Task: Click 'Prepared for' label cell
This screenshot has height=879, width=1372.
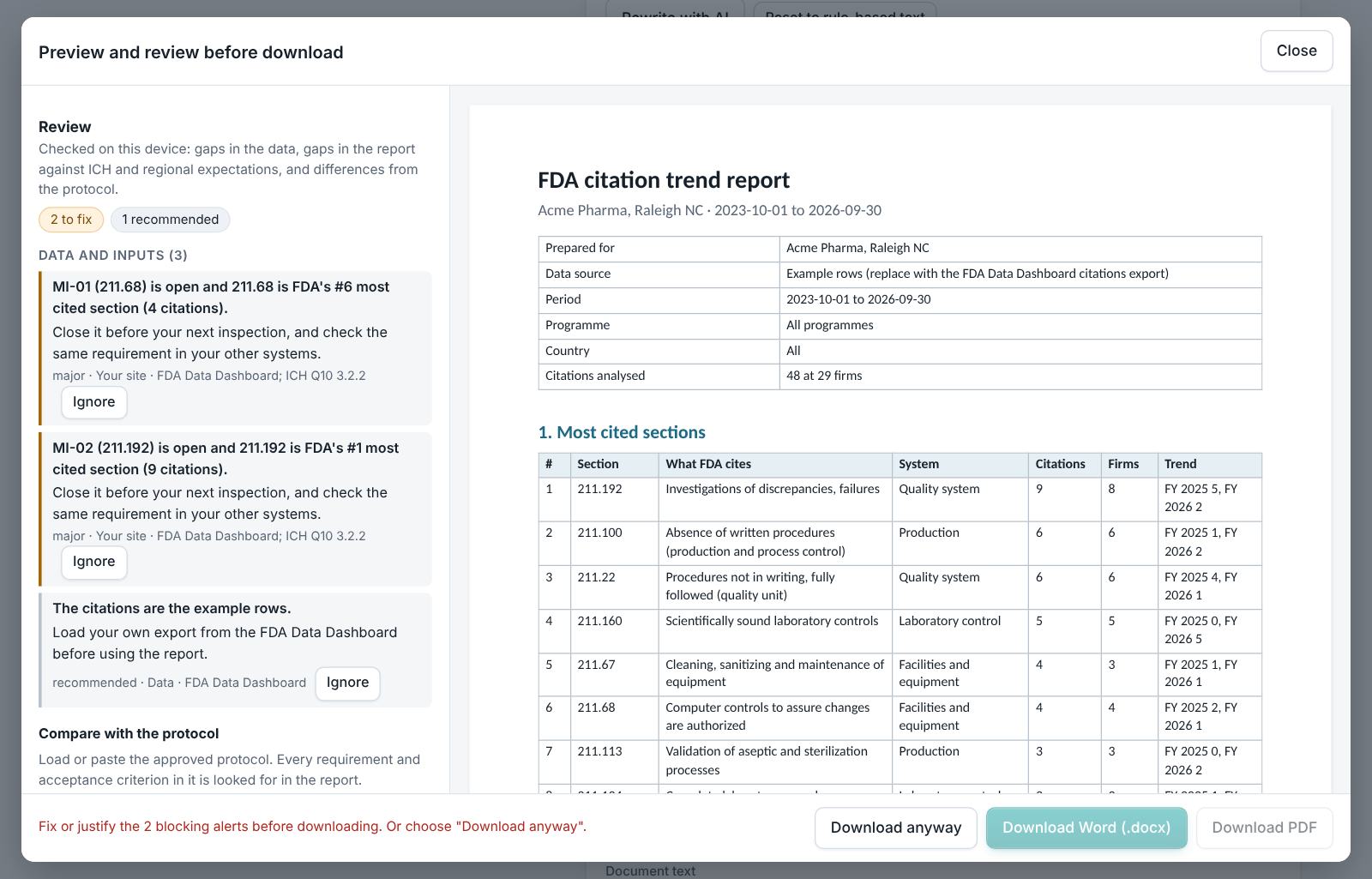Action: pos(659,248)
